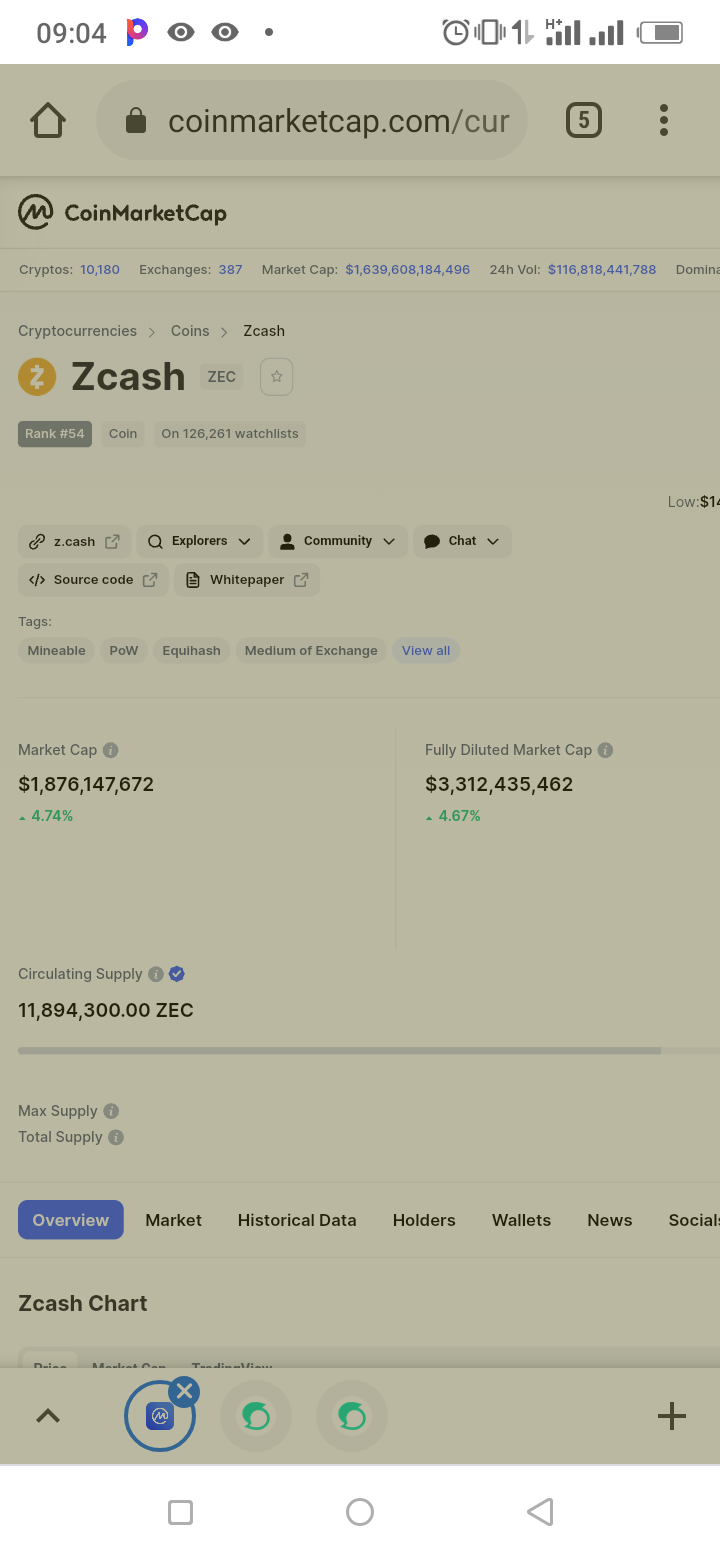720x1560 pixels.
Task: Click the coinmarketcap.com address bar
Action: click(312, 121)
